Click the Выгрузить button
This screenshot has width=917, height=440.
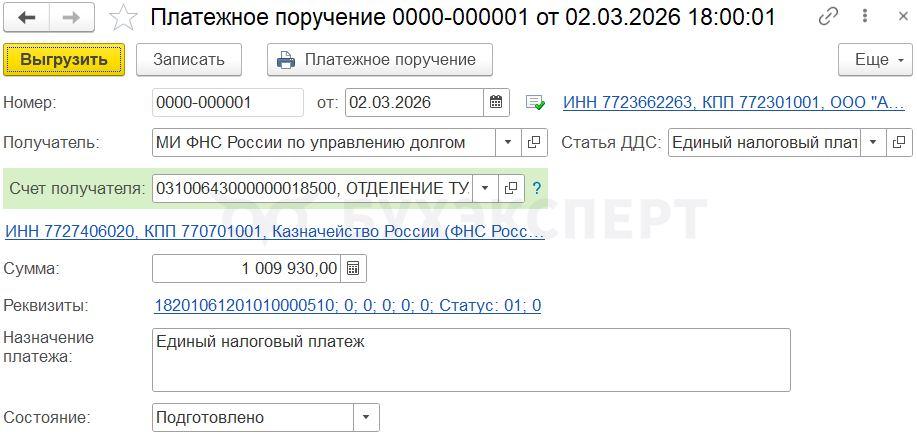pyautogui.click(x=64, y=59)
